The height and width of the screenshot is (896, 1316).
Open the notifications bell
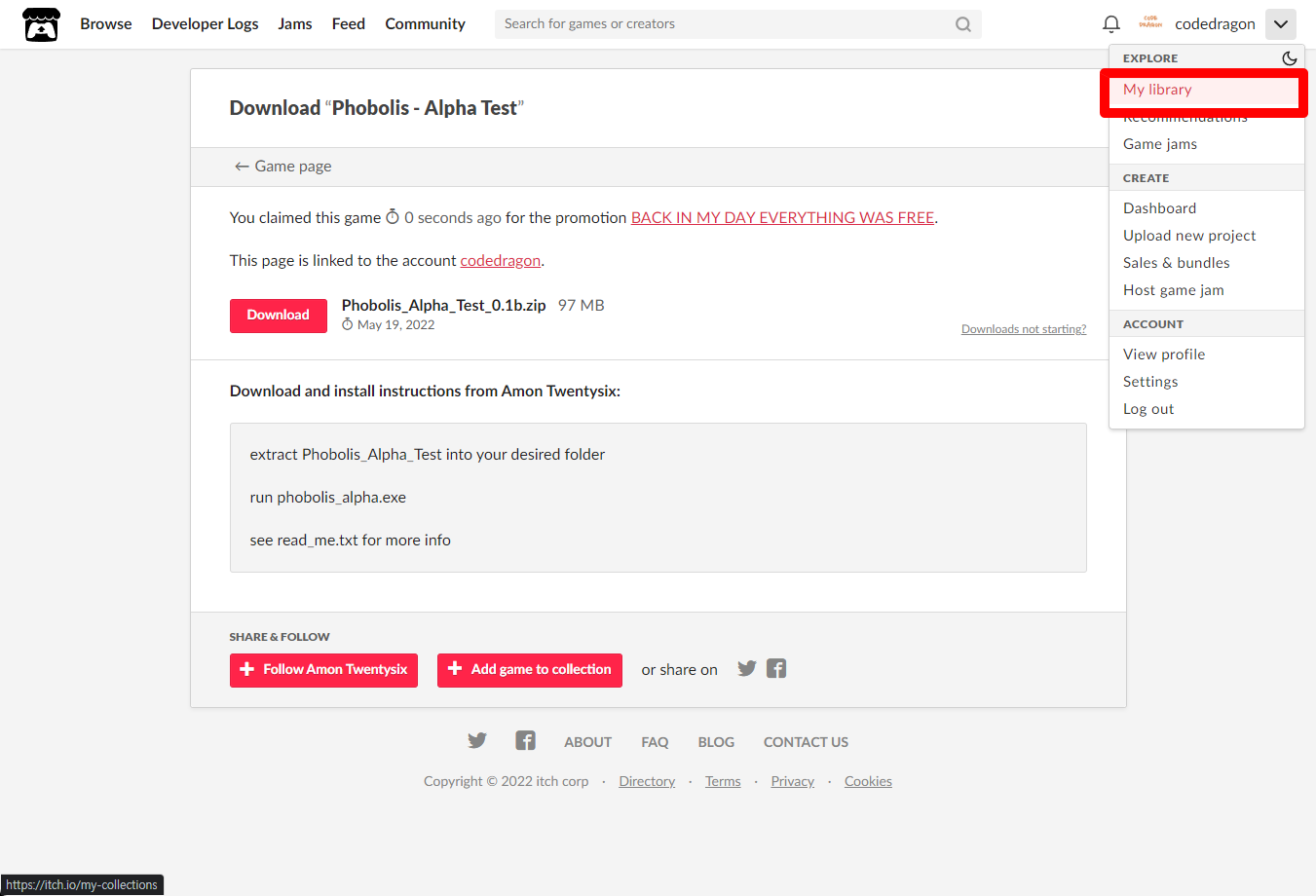tap(1110, 24)
